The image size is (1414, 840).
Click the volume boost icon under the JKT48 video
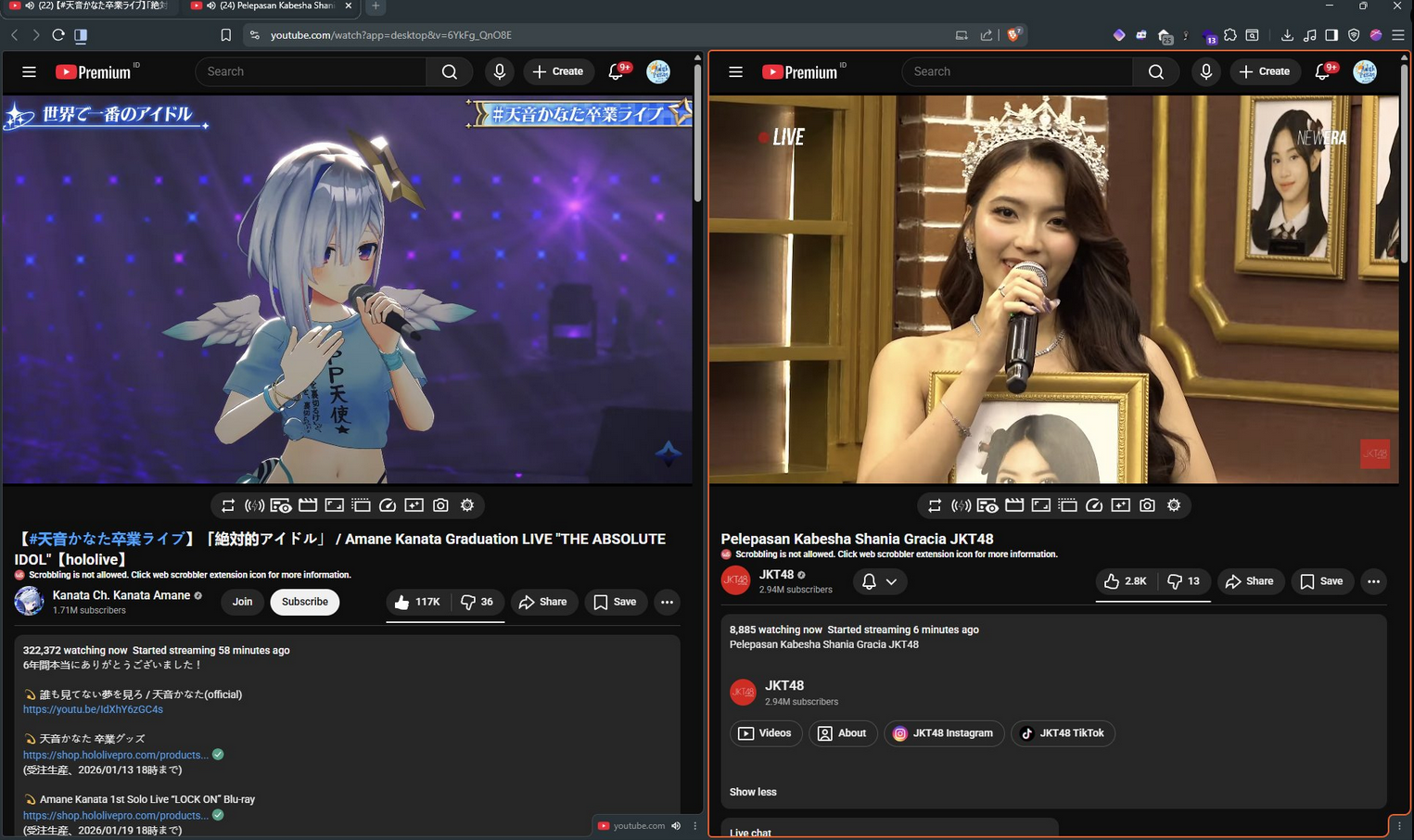pos(961,505)
